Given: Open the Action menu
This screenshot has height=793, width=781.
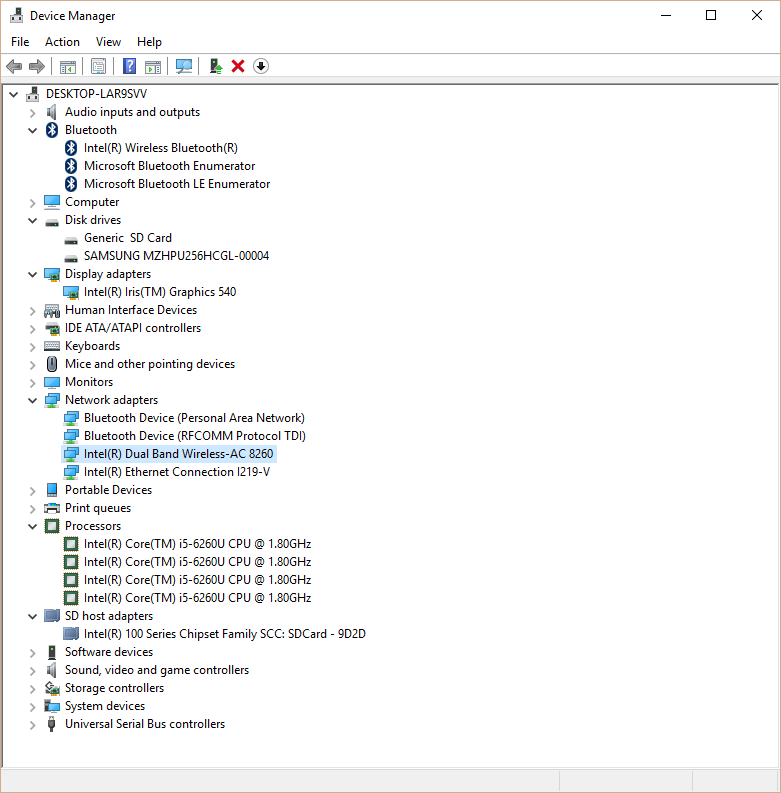Looking at the screenshot, I should (62, 42).
